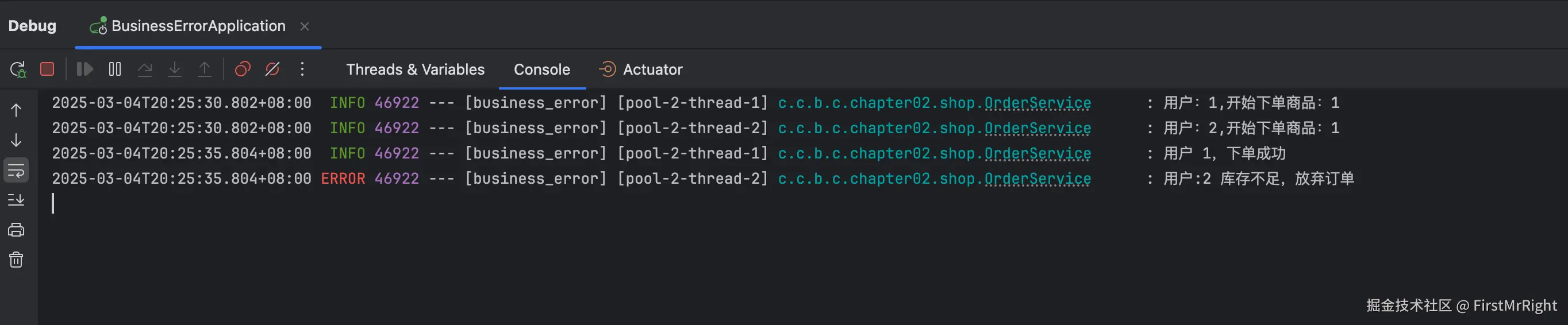Close the BusinessErrorApplication debug tab
The height and width of the screenshot is (325, 1568).
pos(305,26)
